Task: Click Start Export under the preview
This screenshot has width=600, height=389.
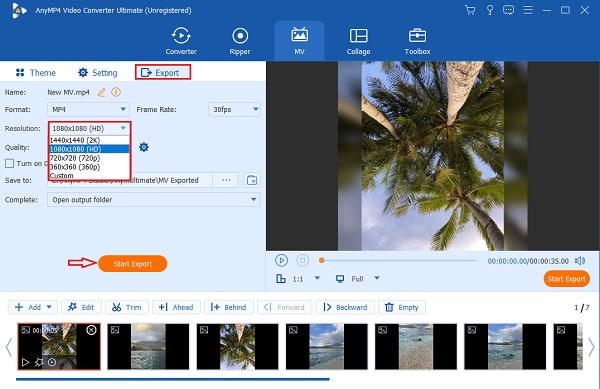Action: (x=566, y=279)
